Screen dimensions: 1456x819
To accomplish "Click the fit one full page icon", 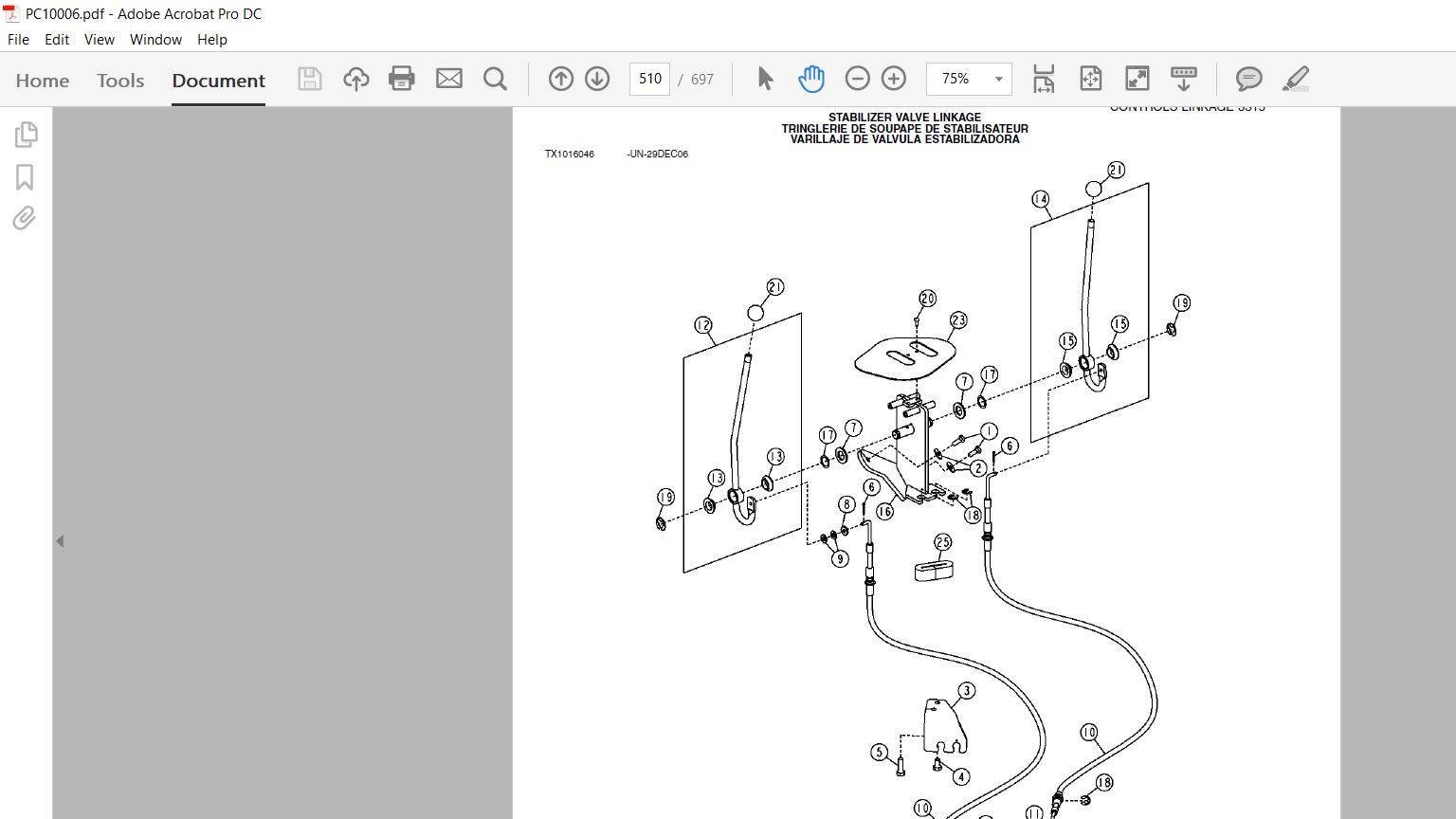I will 1091,79.
